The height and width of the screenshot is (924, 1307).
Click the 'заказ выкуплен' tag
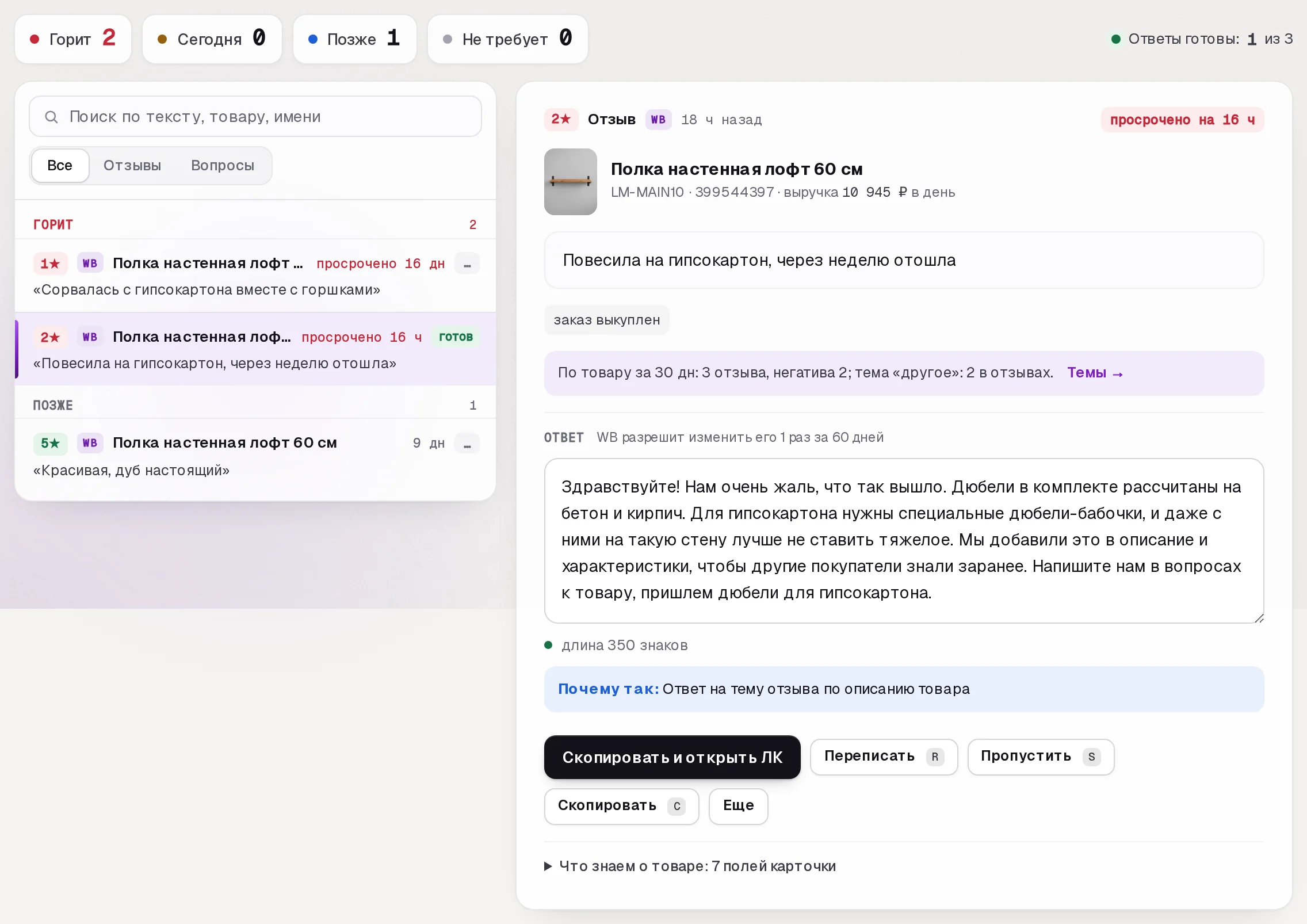607,320
